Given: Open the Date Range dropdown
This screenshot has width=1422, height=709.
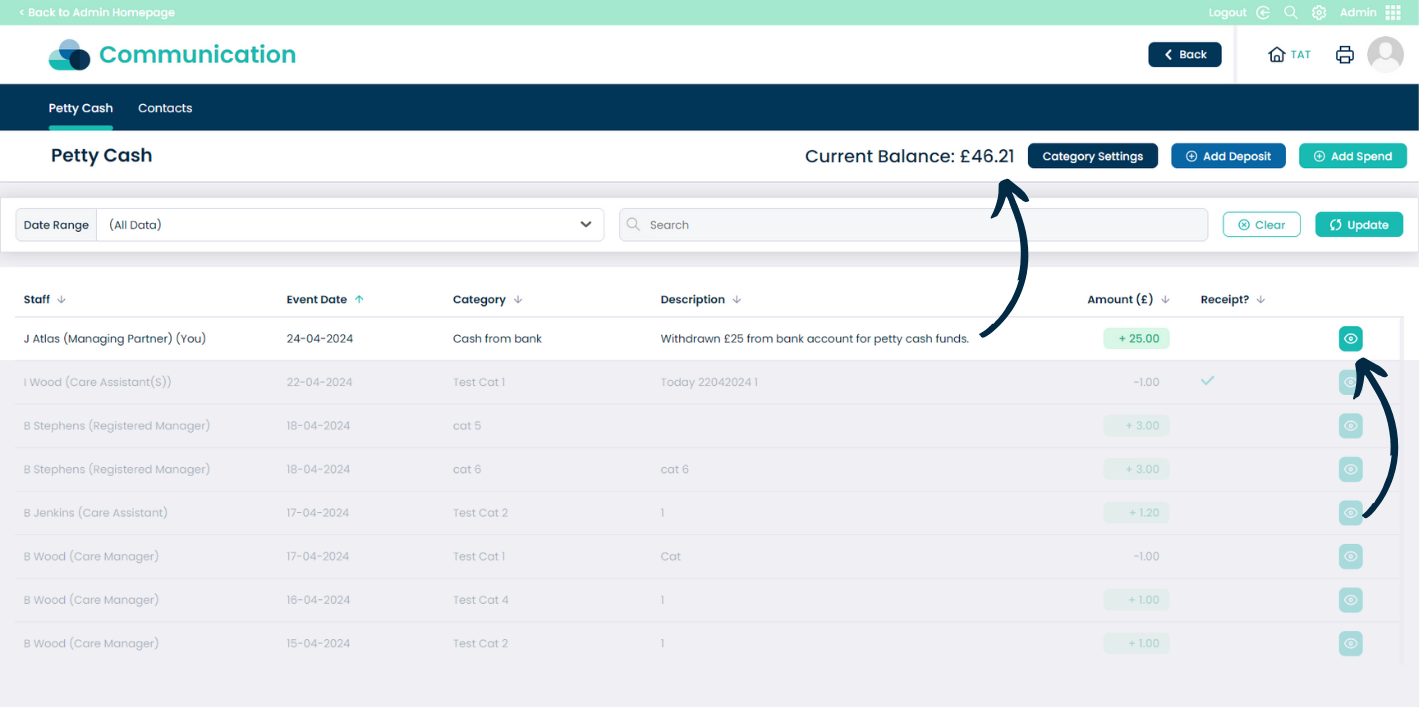Looking at the screenshot, I should pyautogui.click(x=350, y=225).
